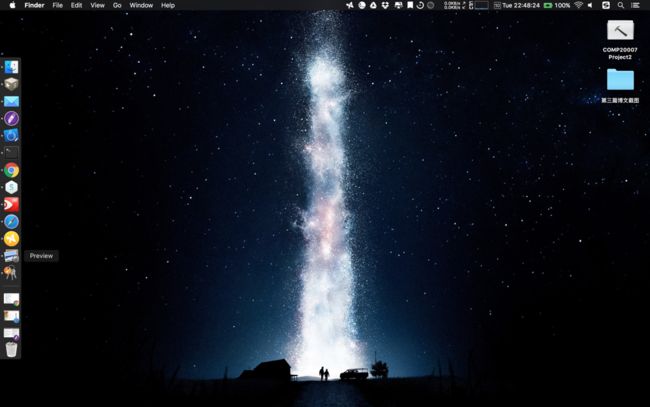650x407 pixels.
Task: Open the Dropbox menu bar icon
Action: click(385, 5)
